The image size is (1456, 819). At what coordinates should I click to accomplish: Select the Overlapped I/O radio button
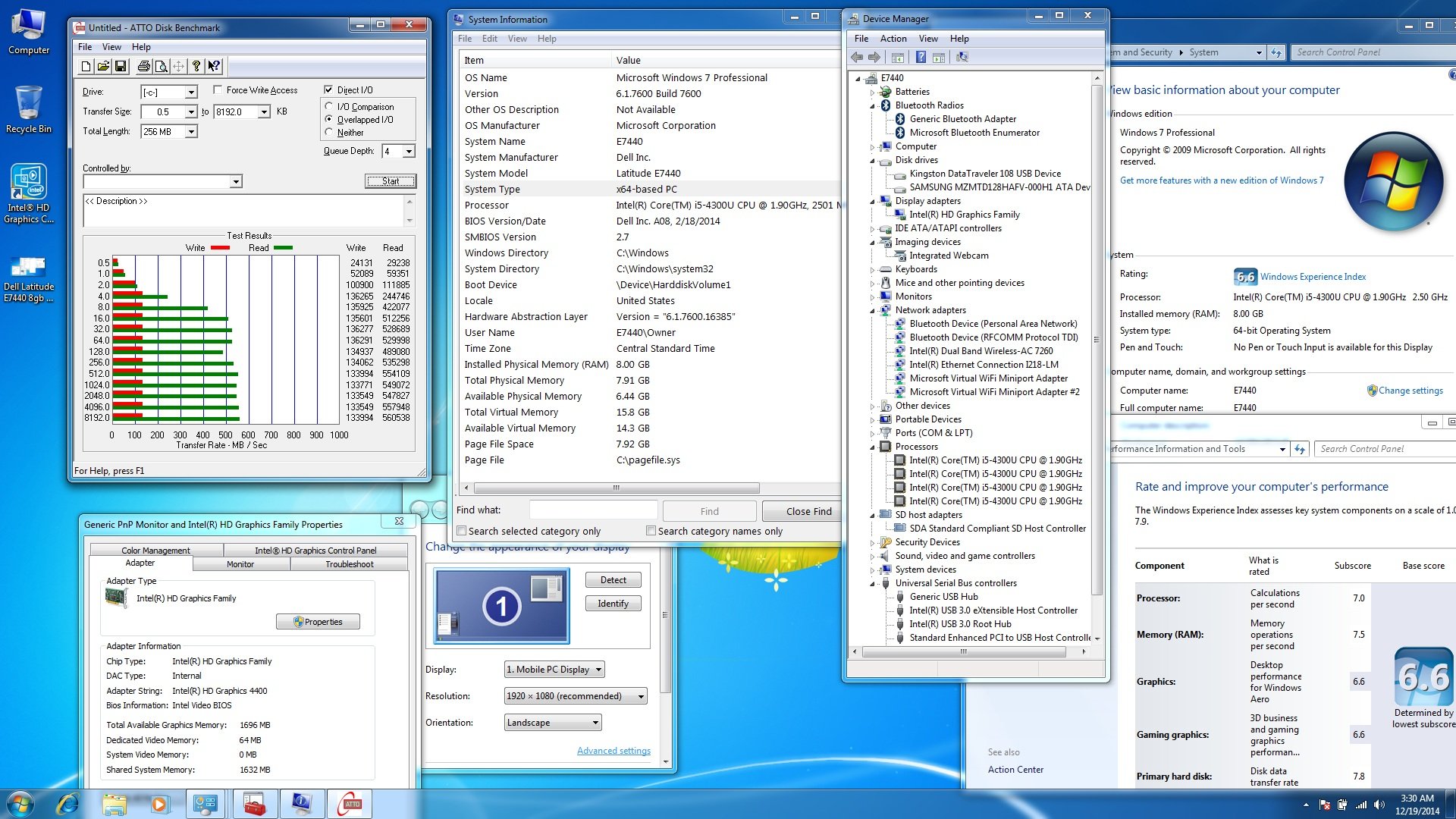point(329,119)
